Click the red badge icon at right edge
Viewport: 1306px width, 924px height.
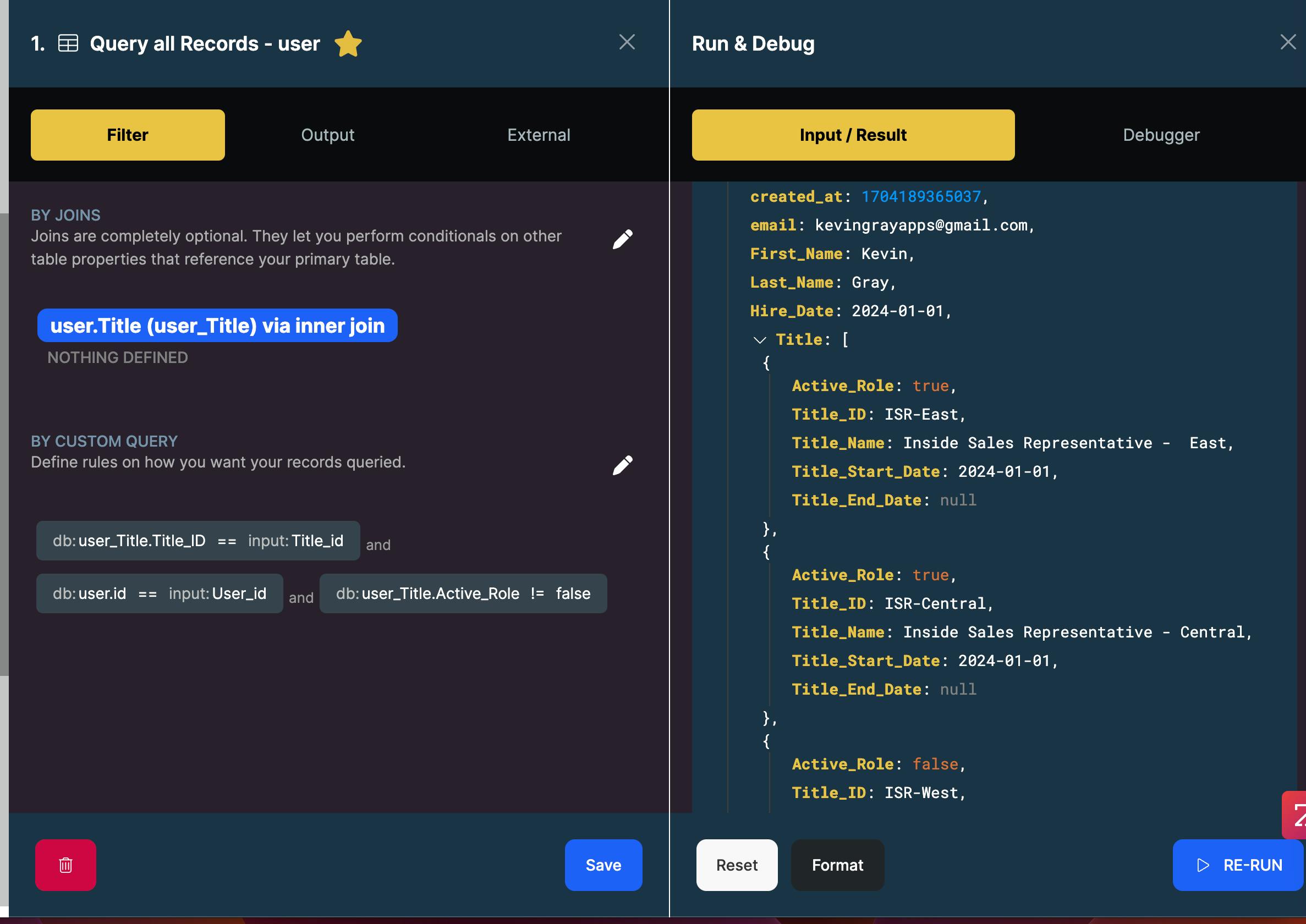(1294, 815)
